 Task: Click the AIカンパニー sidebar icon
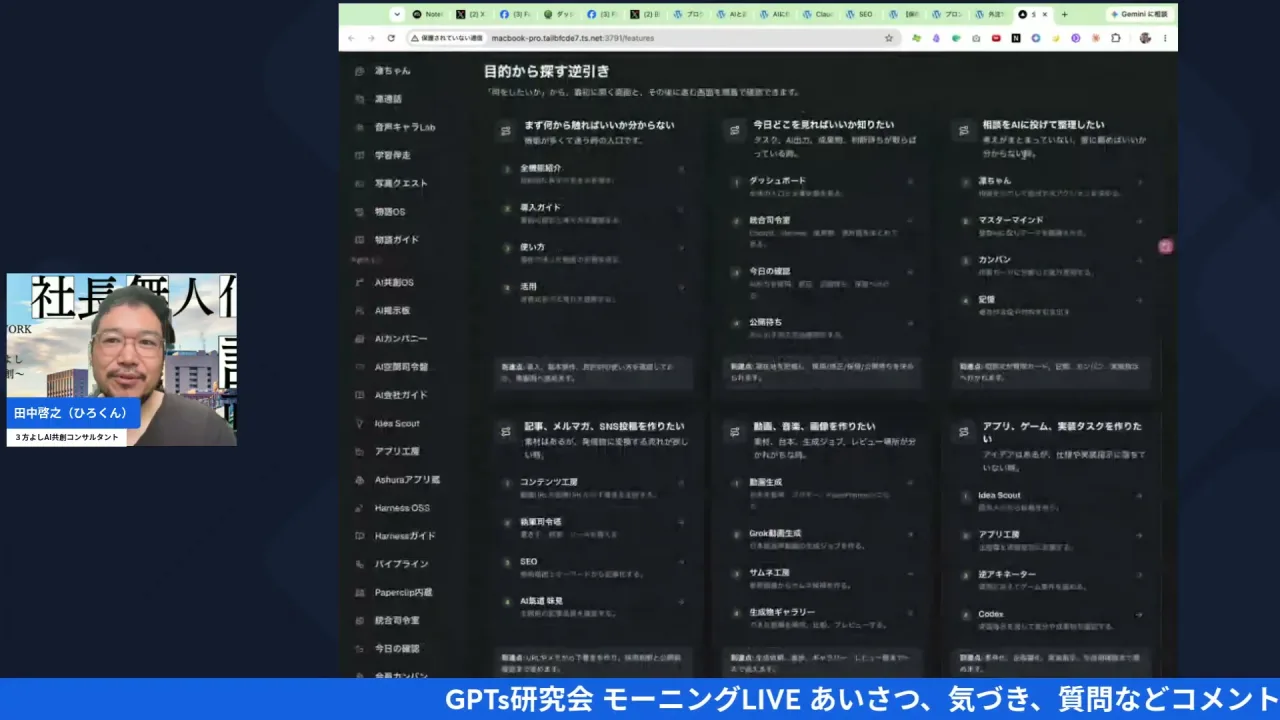click(360, 338)
